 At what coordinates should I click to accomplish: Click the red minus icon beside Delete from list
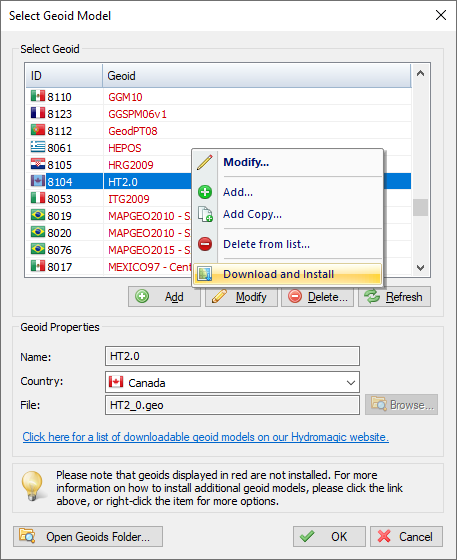205,244
